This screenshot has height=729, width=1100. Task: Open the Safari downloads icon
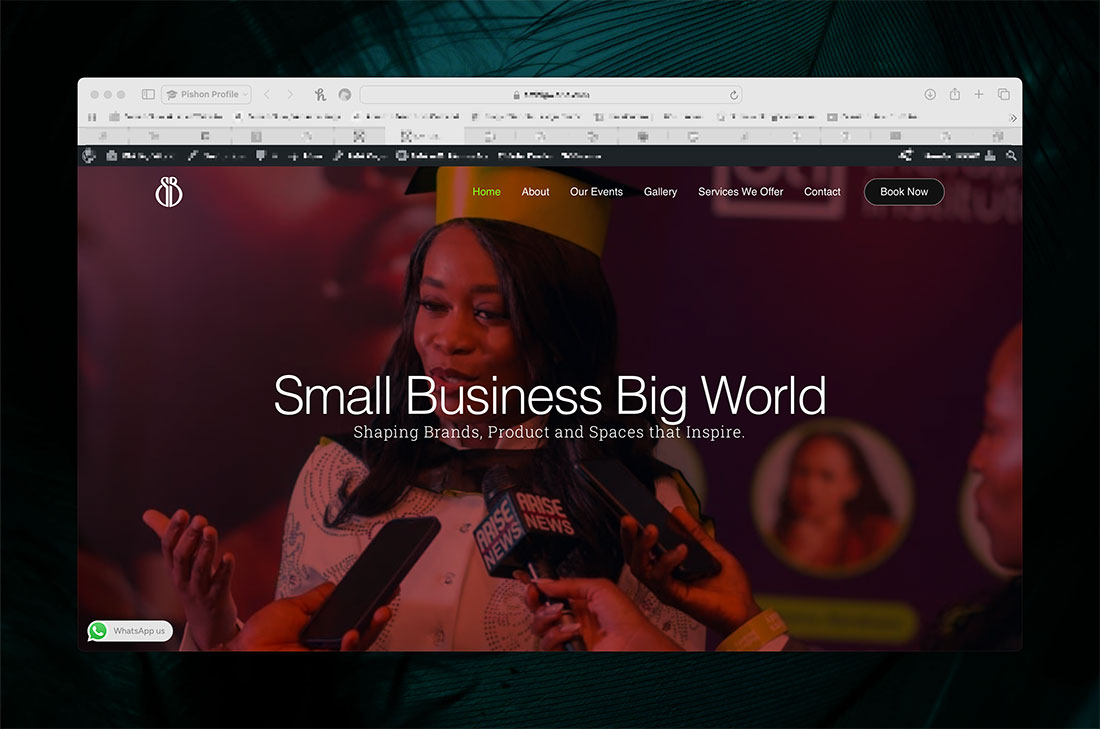click(x=930, y=94)
